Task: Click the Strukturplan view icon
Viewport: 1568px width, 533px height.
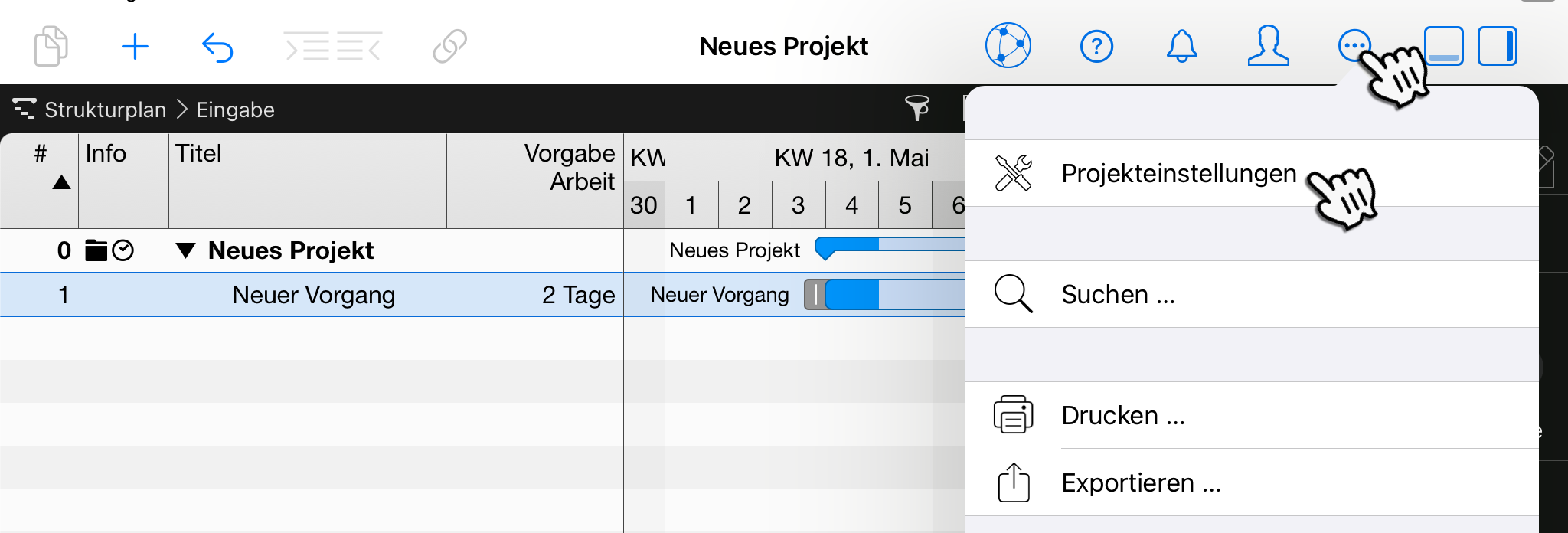Action: tap(24, 110)
